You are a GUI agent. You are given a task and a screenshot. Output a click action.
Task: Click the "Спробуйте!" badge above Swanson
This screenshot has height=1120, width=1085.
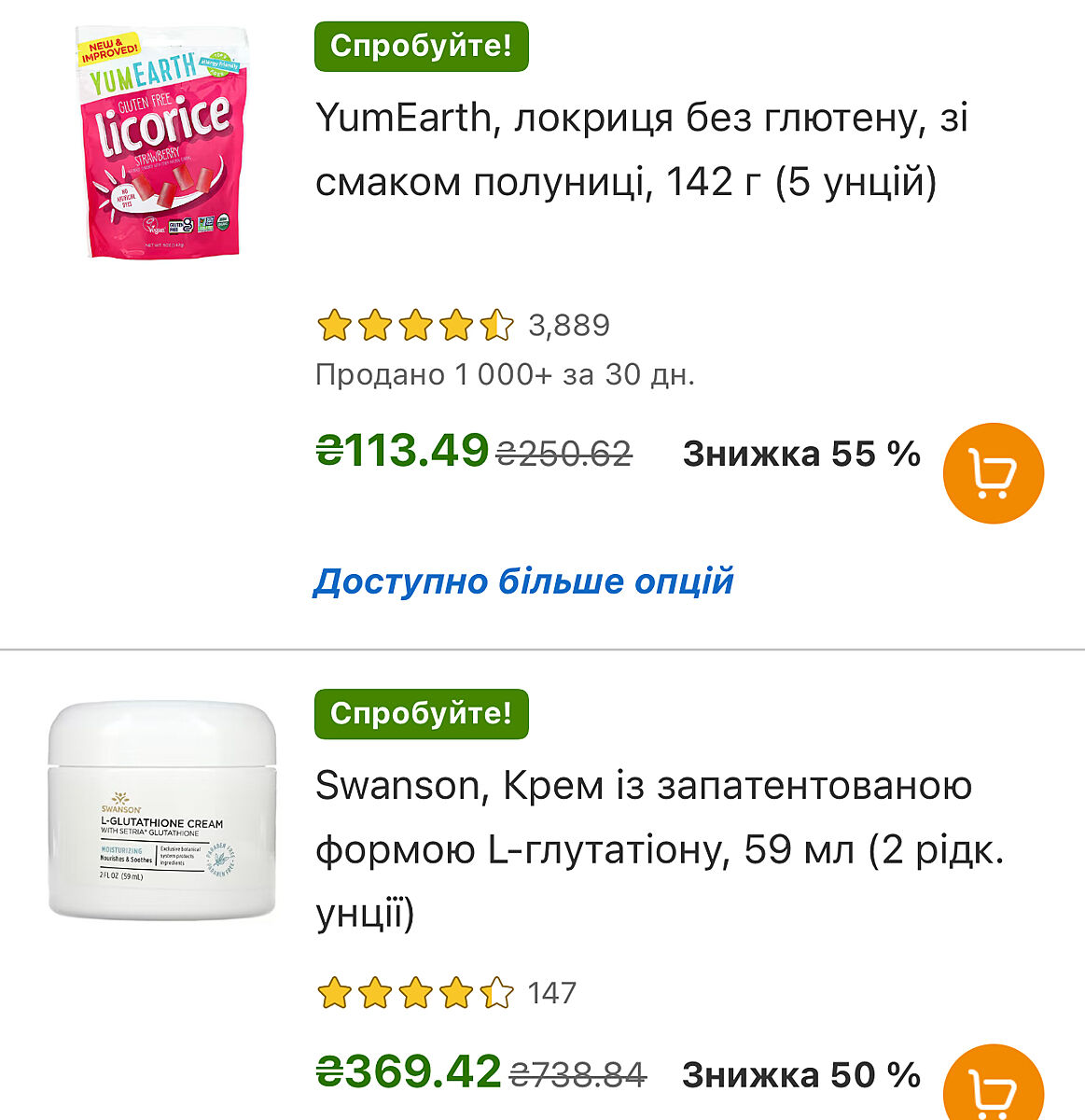421,714
